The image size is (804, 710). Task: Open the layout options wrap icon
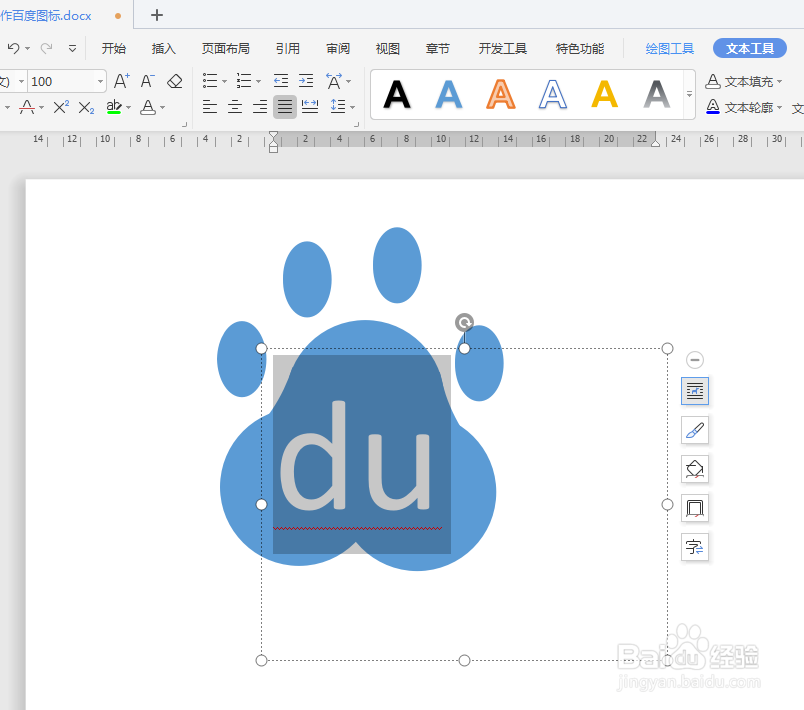[695, 391]
